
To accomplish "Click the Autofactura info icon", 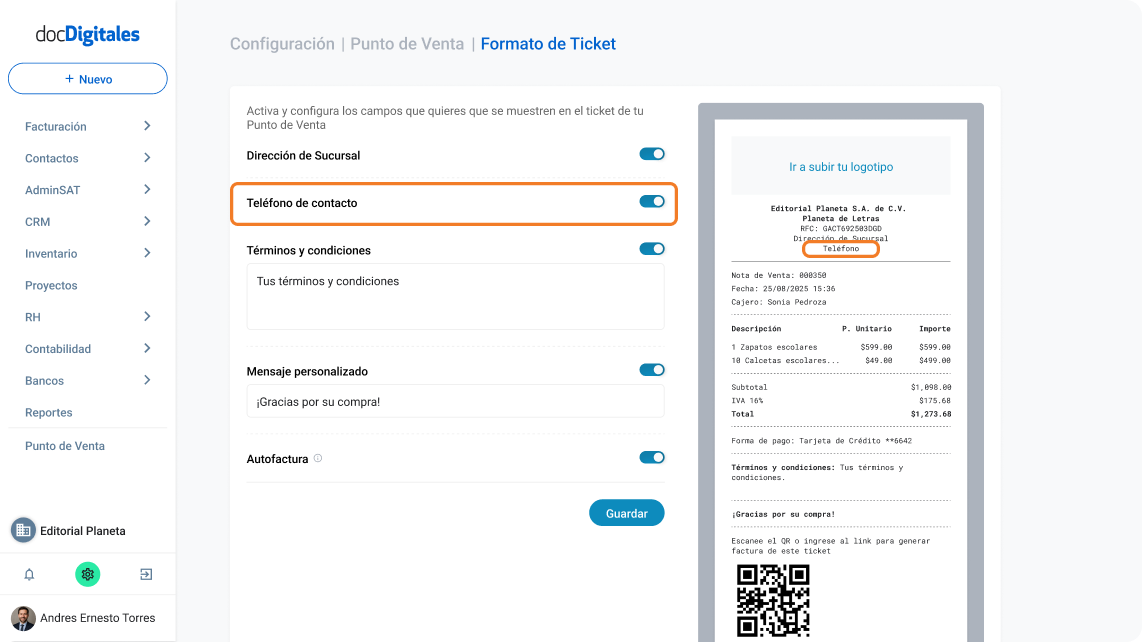I will pyautogui.click(x=318, y=458).
